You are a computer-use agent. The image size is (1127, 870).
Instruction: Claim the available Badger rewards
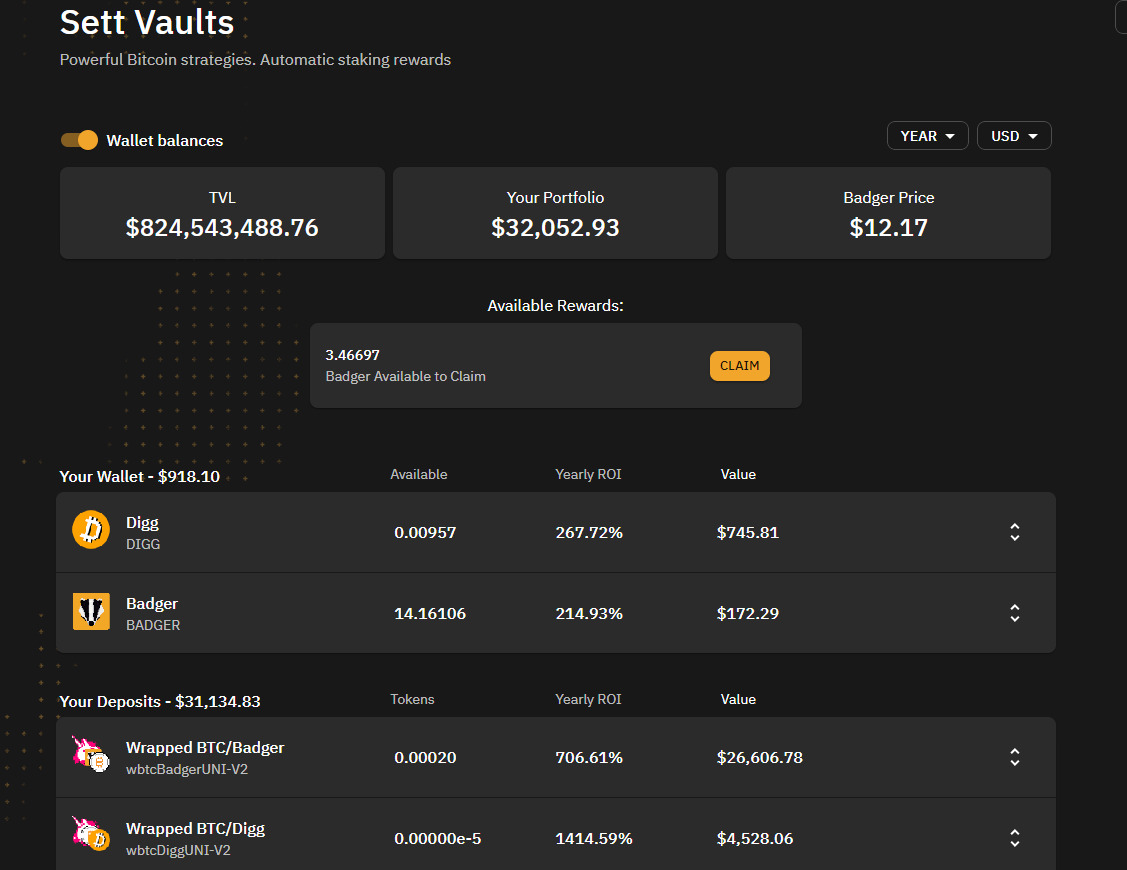coord(739,365)
